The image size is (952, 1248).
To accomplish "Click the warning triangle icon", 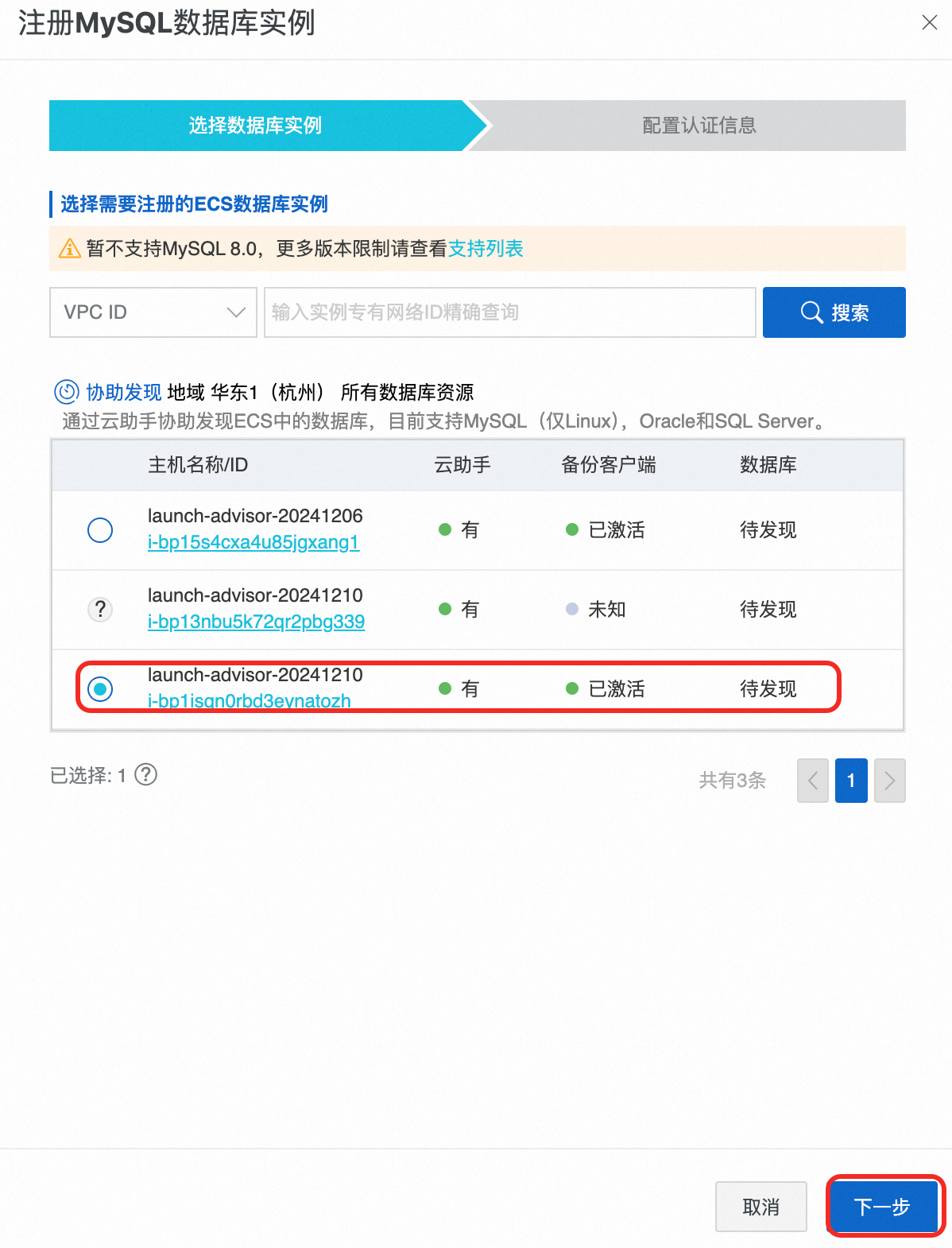I will point(70,249).
